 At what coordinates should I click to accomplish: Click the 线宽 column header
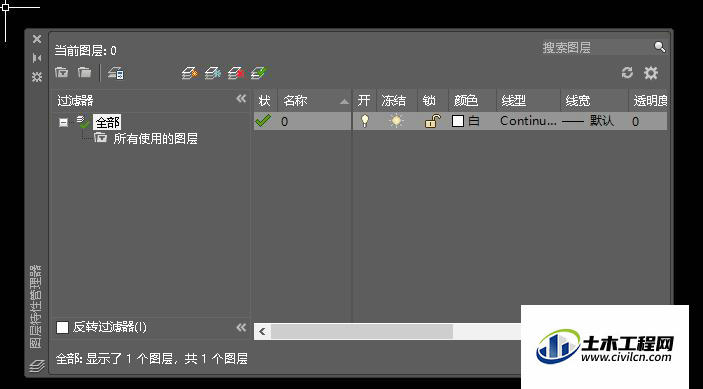pyautogui.click(x=594, y=100)
